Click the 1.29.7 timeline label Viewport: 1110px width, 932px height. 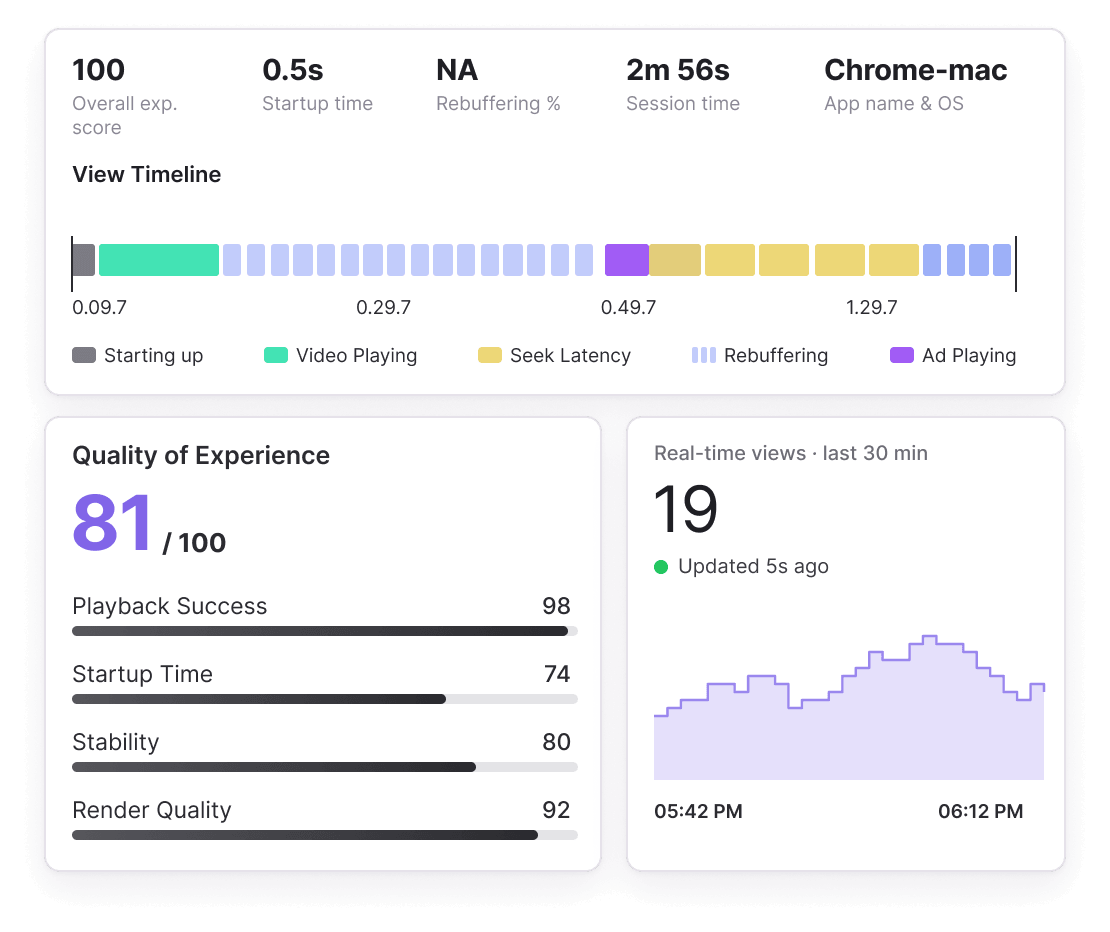coord(871,307)
